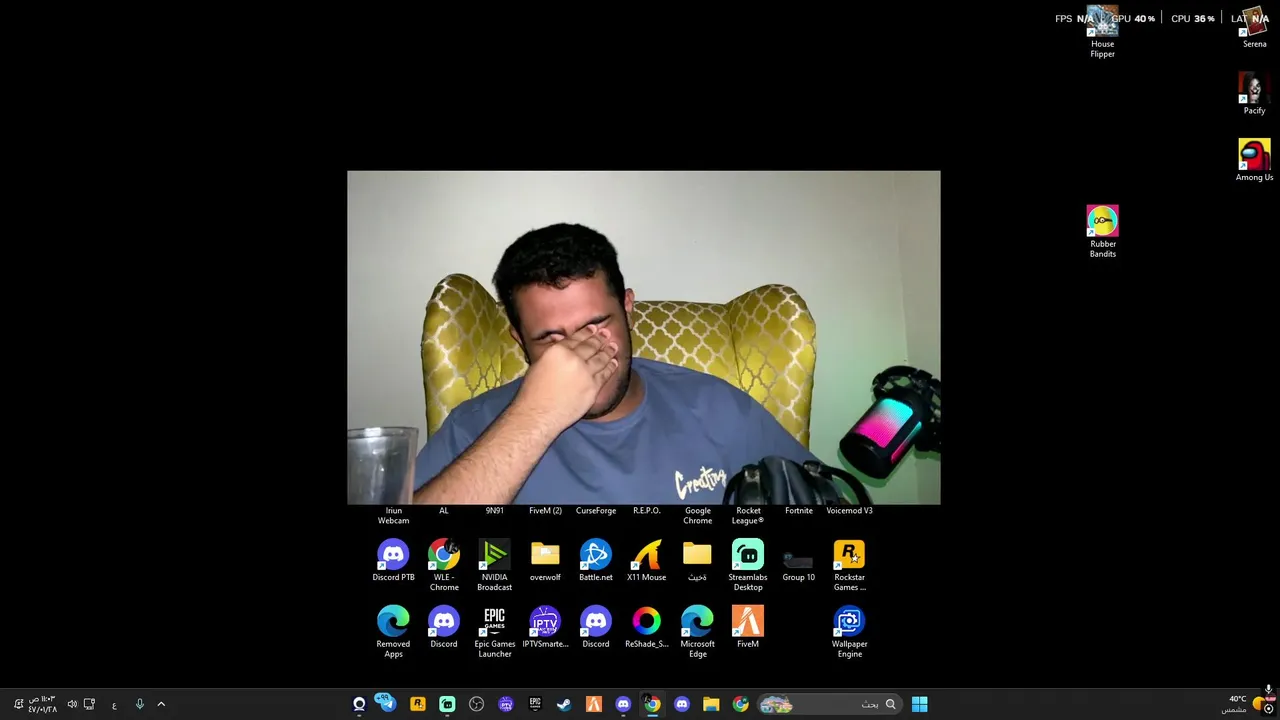Open Microsoft Edge desktop shortcut

pos(697,632)
